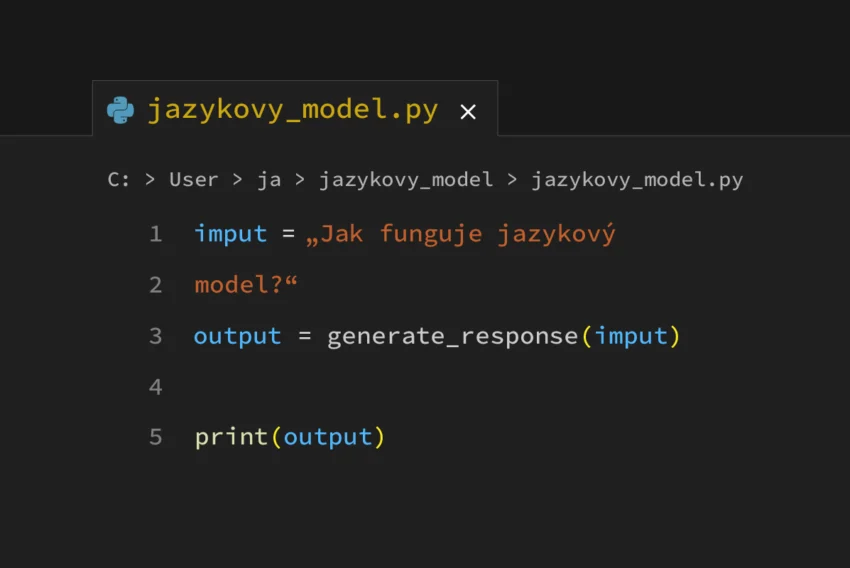Click the jazykovy_model folder breadcrumb
Viewport: 850px width, 568px height.
pyautogui.click(x=405, y=180)
